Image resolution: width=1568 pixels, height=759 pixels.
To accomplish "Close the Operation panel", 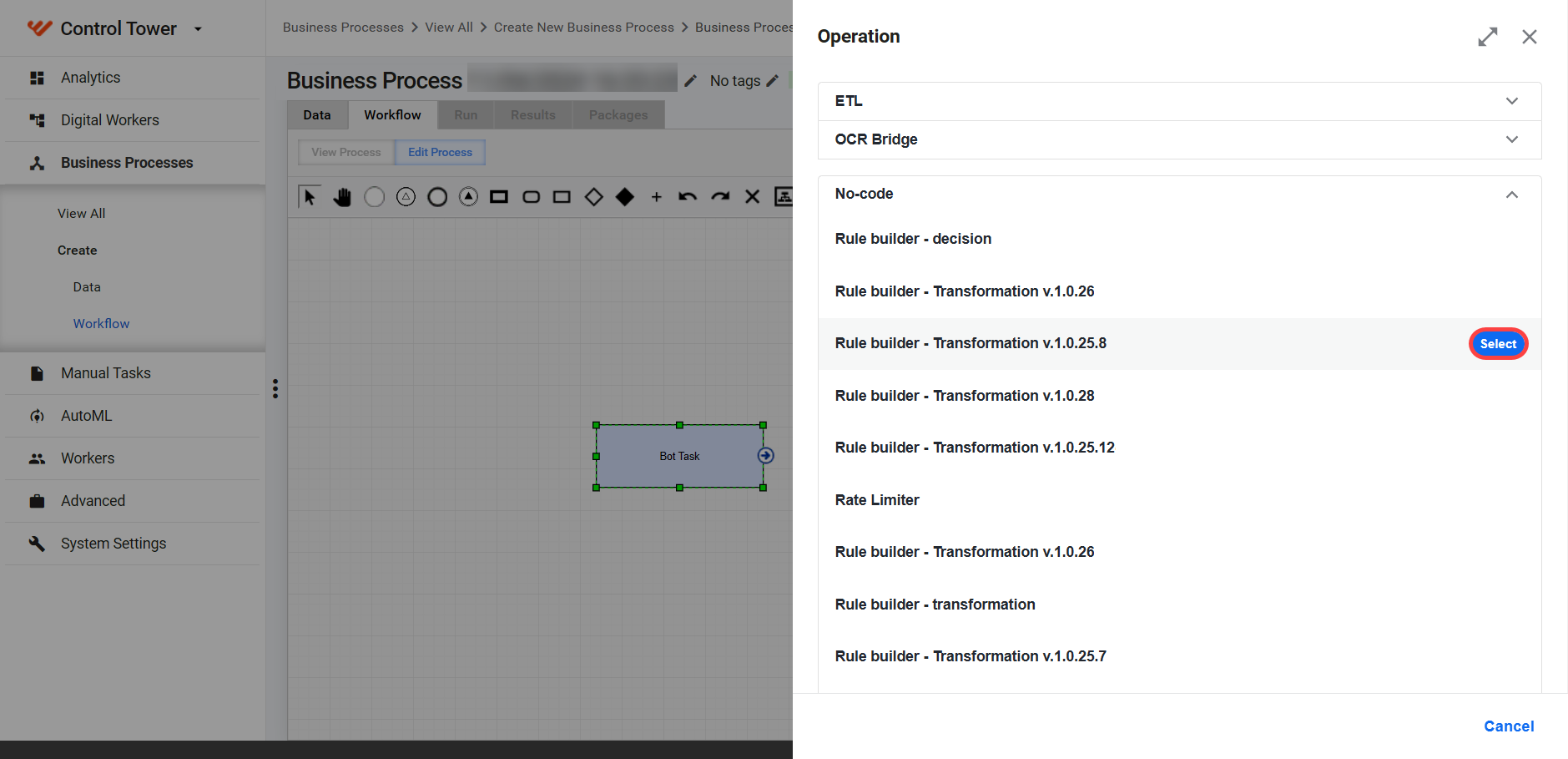I will [x=1530, y=37].
